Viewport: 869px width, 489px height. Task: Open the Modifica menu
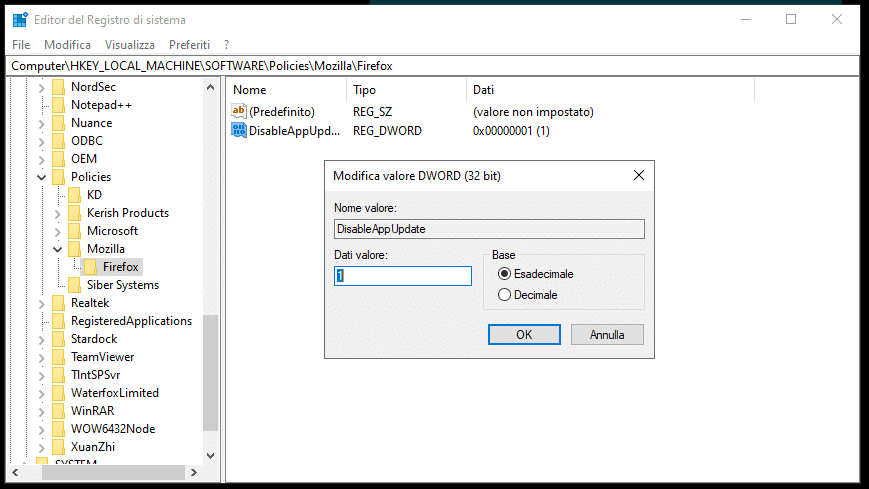(67, 44)
